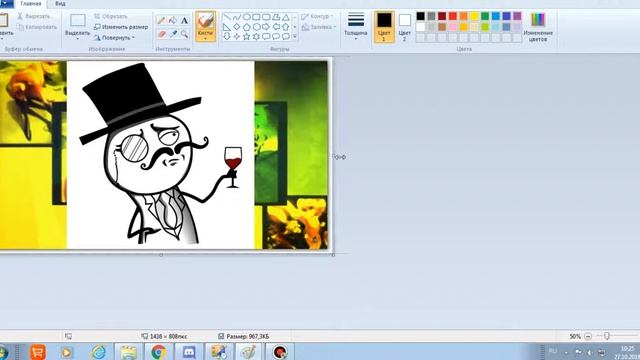Click the Обрезать crop button
Viewport: 640px width, 360px height.
click(x=111, y=16)
